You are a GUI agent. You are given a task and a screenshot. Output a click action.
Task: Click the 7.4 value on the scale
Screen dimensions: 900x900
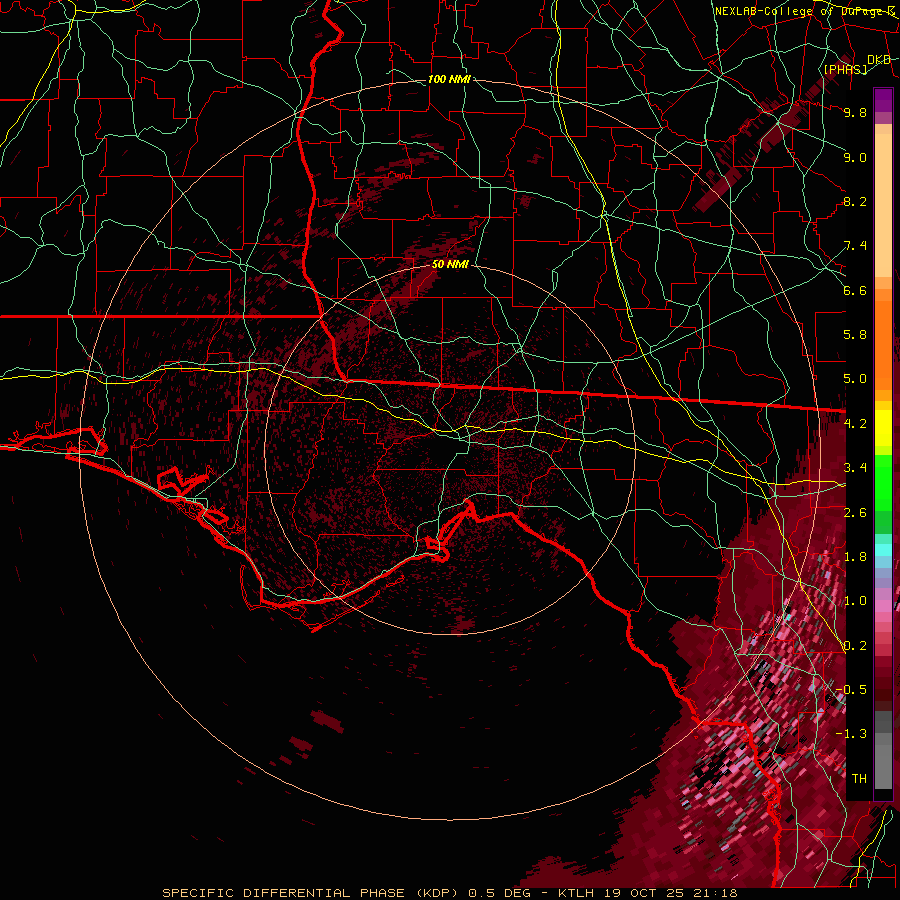(855, 246)
